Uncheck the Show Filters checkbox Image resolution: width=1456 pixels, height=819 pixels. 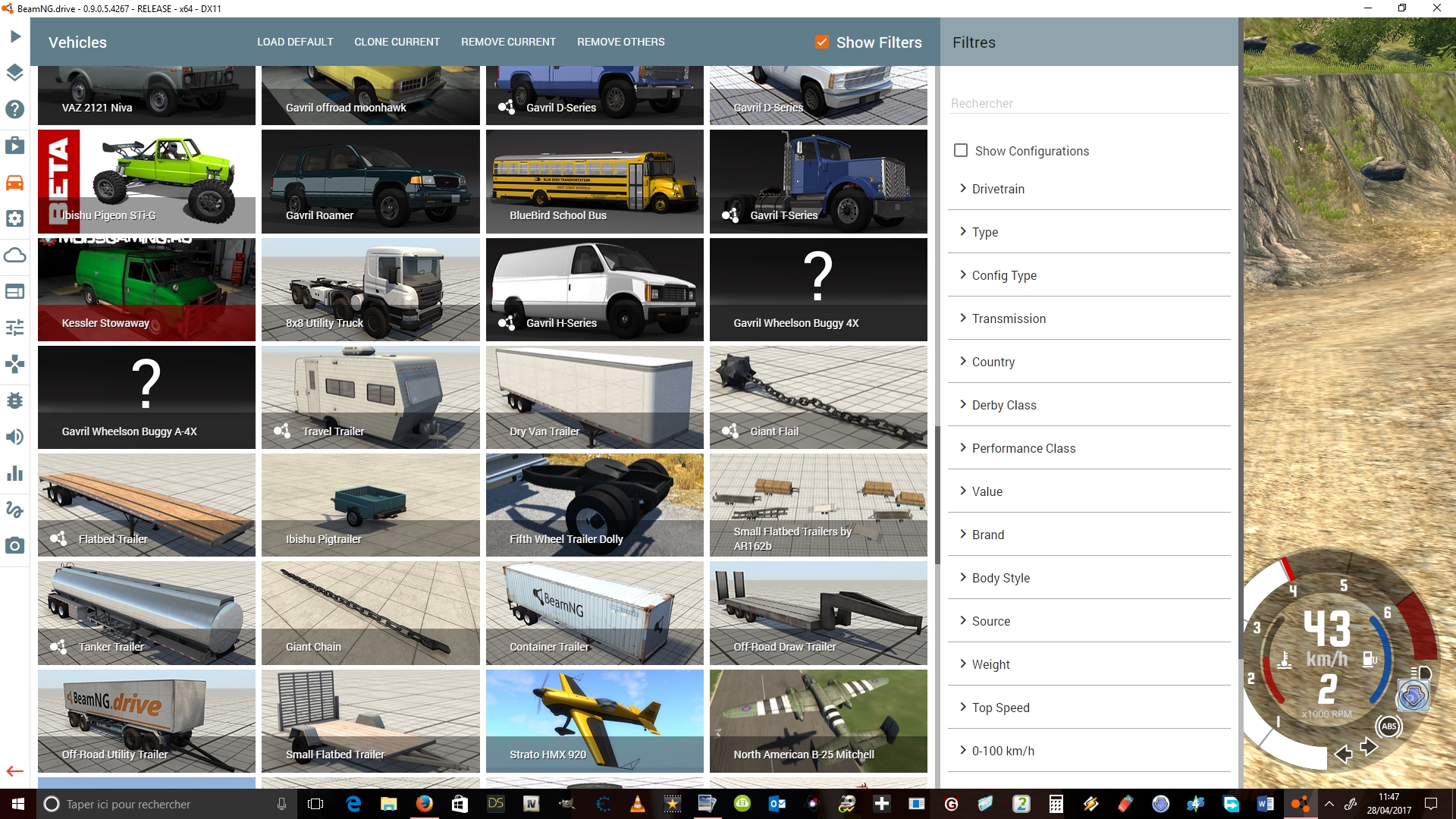coord(822,42)
